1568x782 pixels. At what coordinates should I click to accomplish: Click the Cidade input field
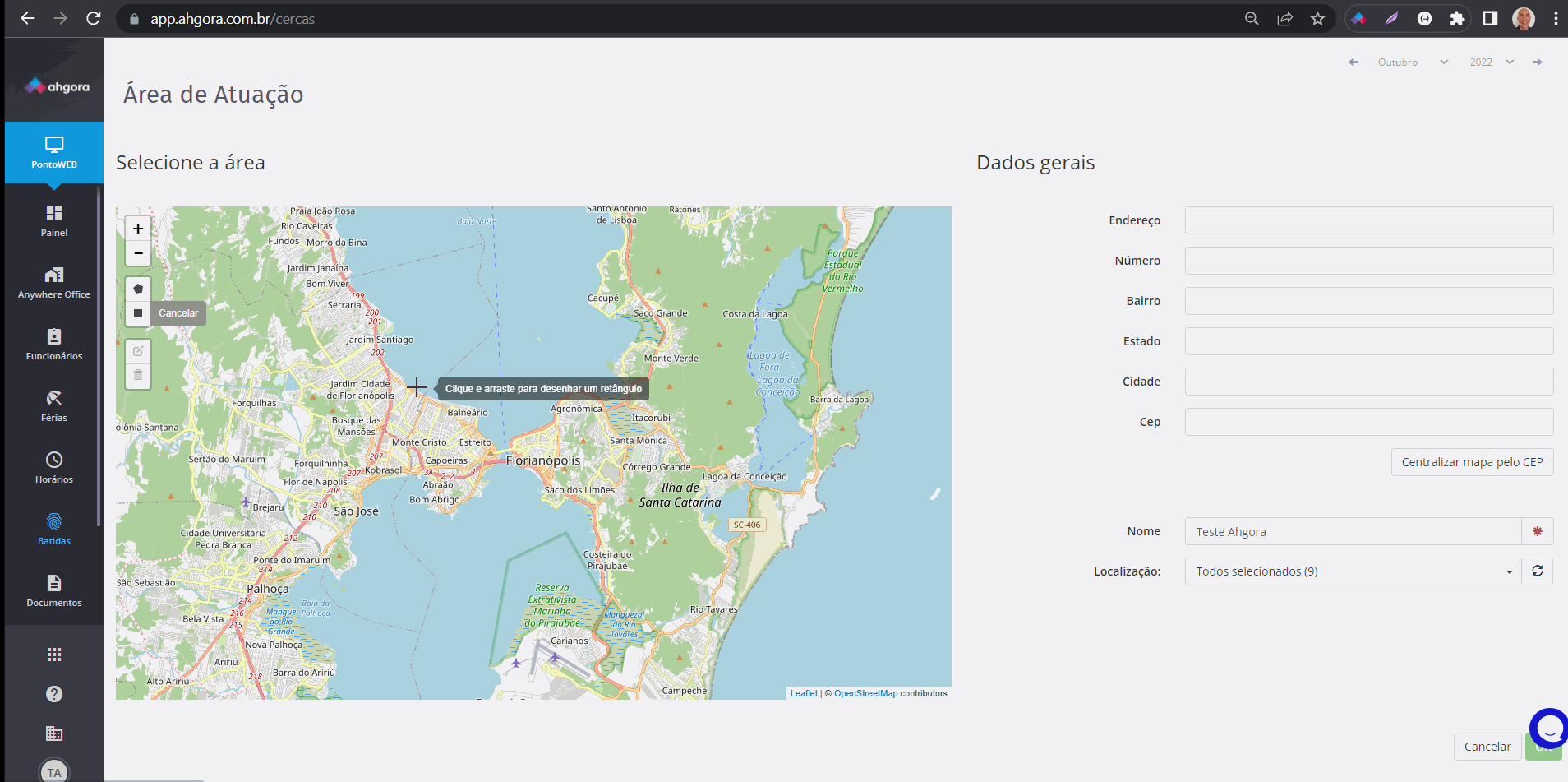(x=1369, y=382)
